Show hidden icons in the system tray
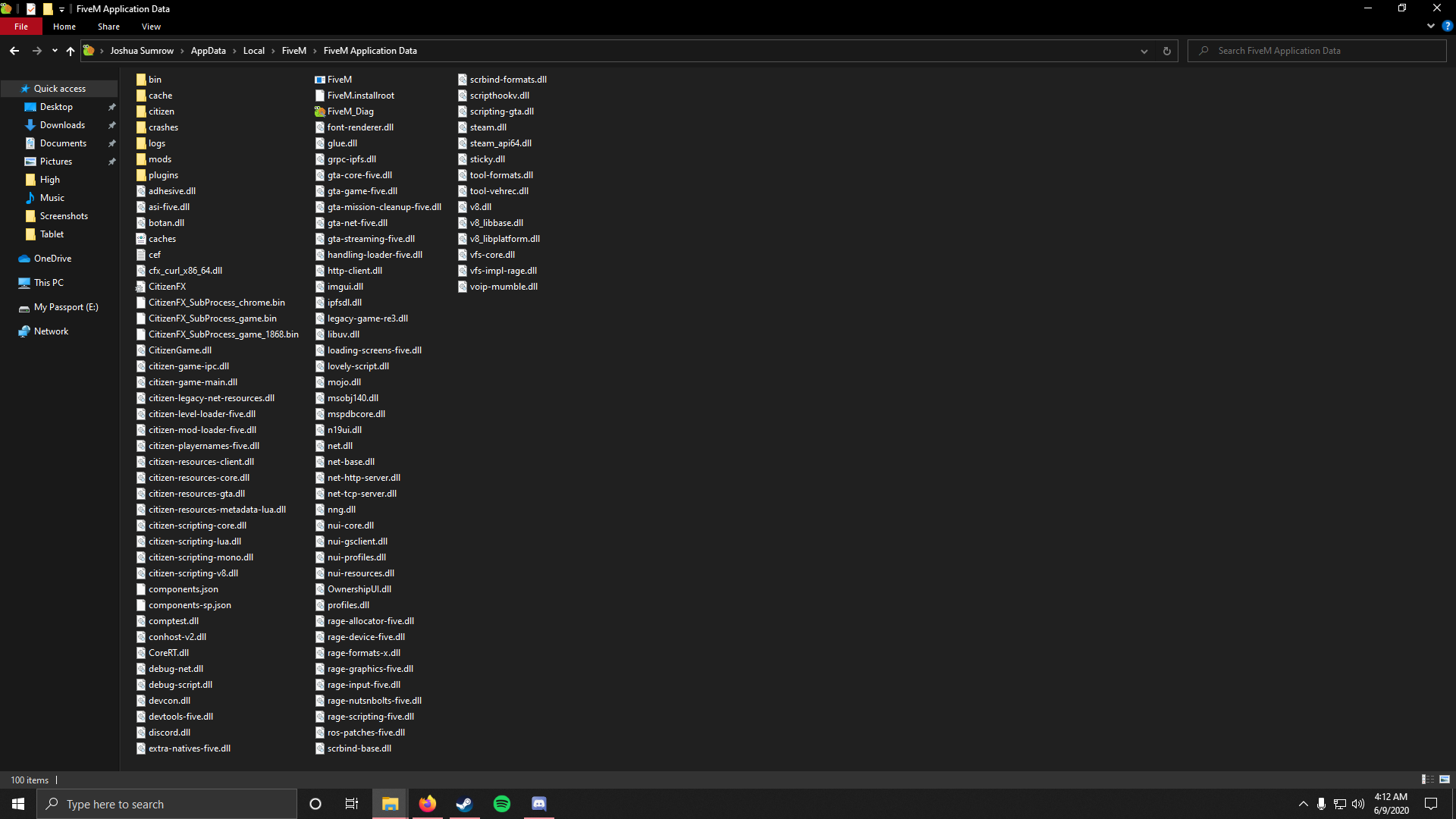Screen dimensions: 1456x819 pyautogui.click(x=1303, y=804)
